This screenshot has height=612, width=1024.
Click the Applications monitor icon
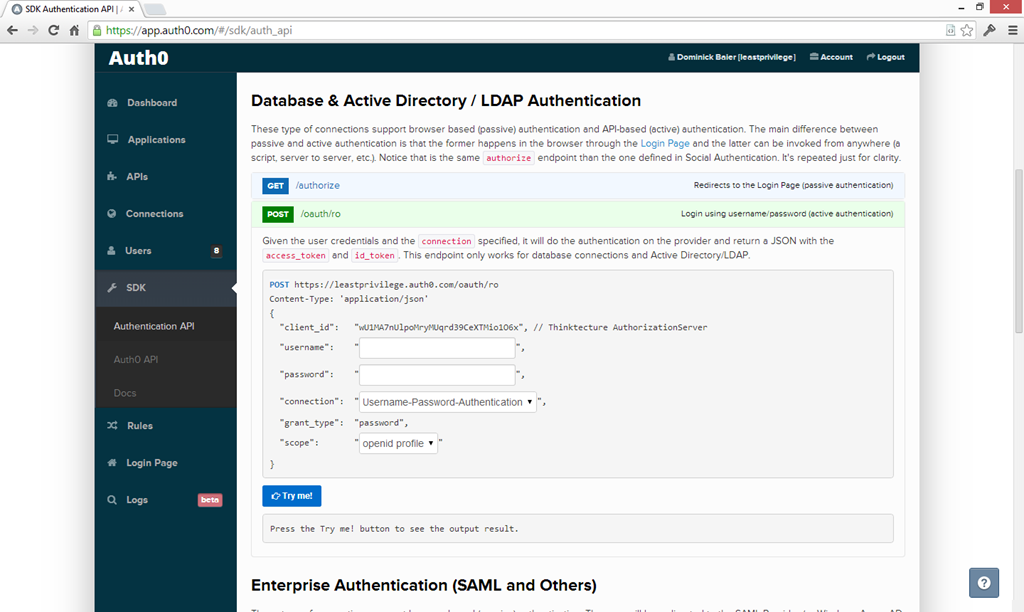(112, 140)
